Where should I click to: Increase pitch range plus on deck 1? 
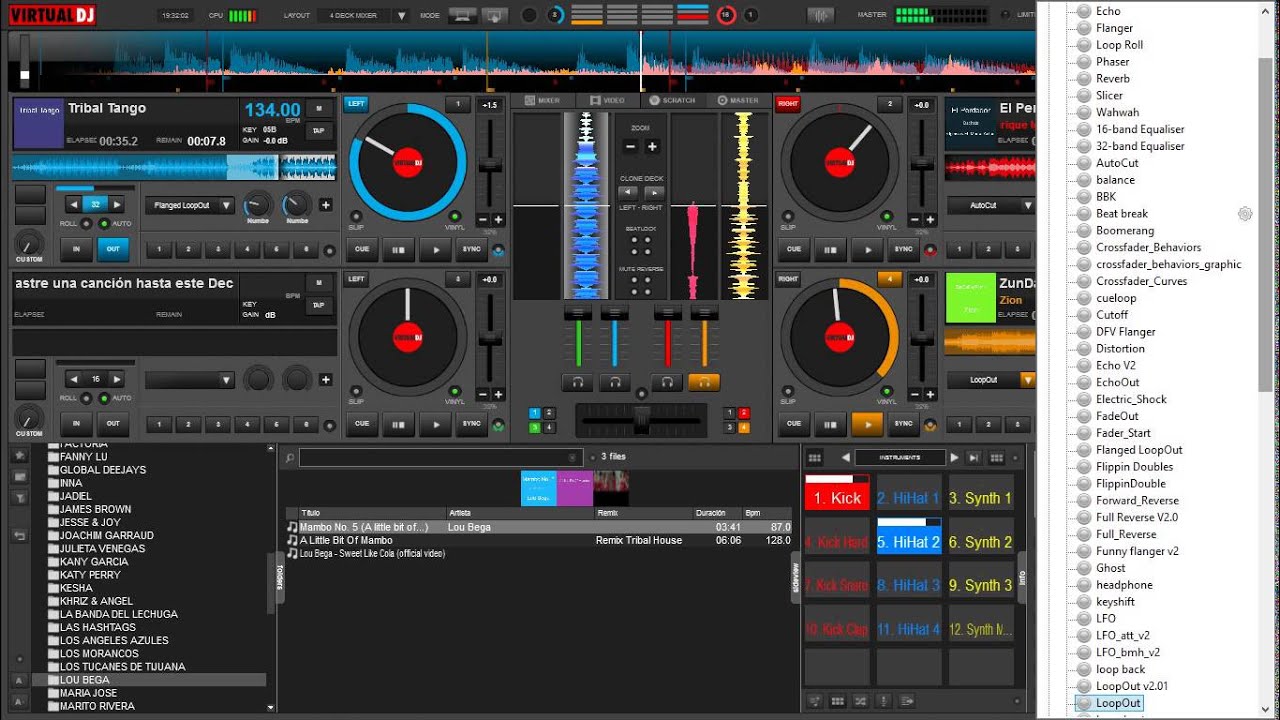pyautogui.click(x=498, y=219)
